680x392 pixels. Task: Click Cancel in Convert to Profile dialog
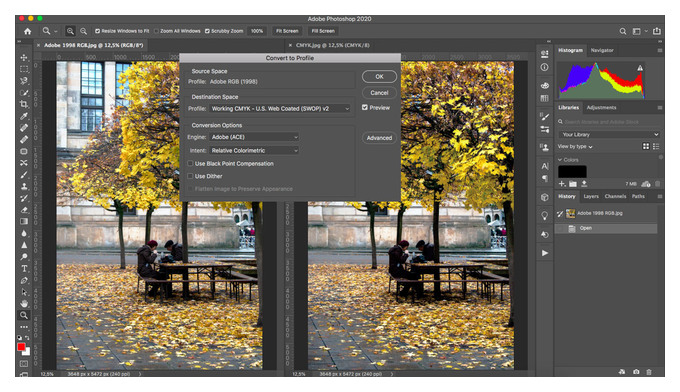(x=379, y=93)
